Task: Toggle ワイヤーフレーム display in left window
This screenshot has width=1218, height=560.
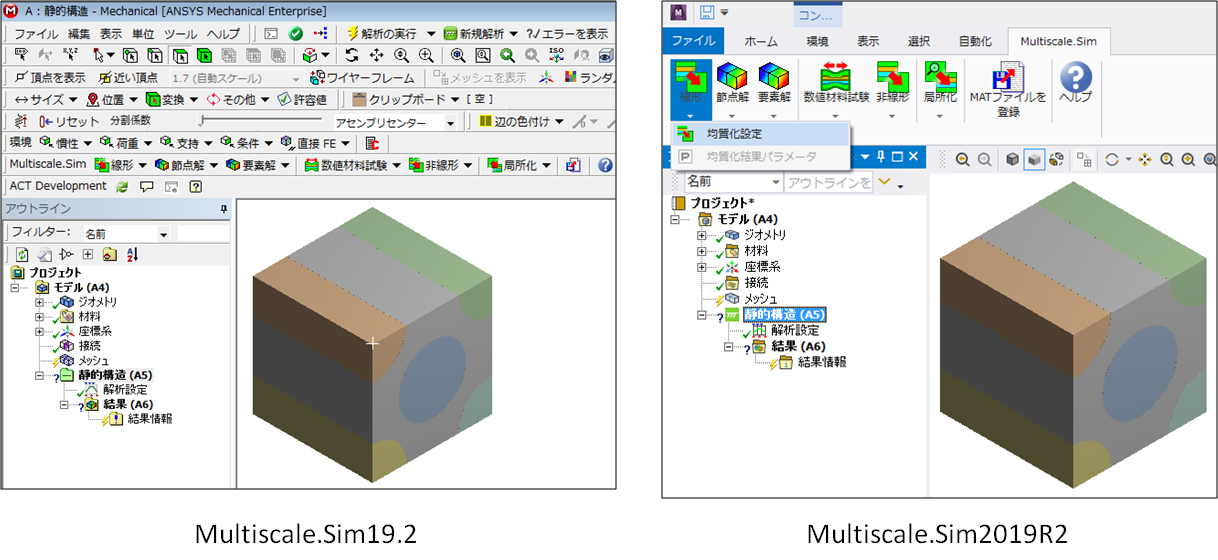Action: click(362, 77)
